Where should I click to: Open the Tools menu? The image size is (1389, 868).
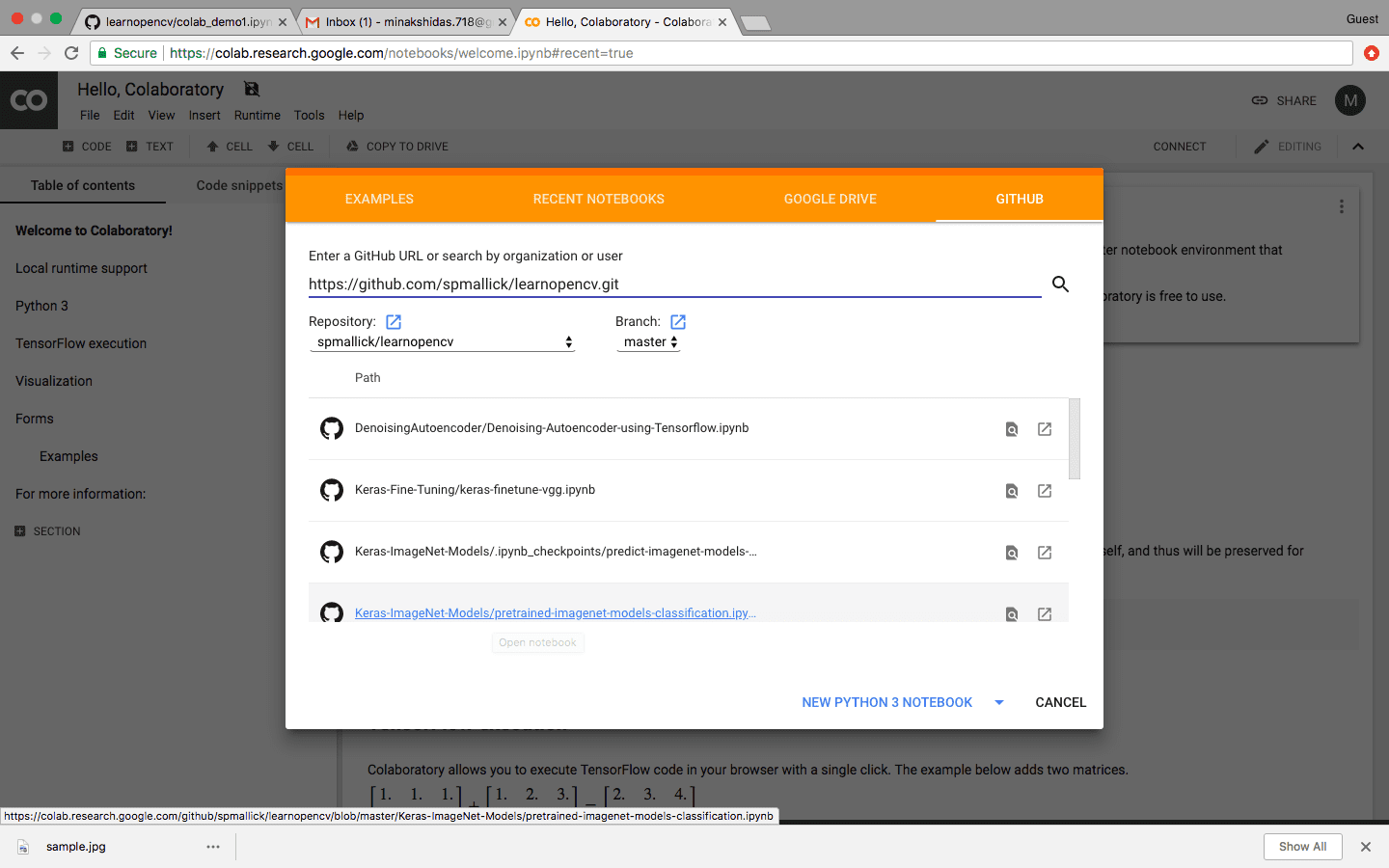pos(309,115)
